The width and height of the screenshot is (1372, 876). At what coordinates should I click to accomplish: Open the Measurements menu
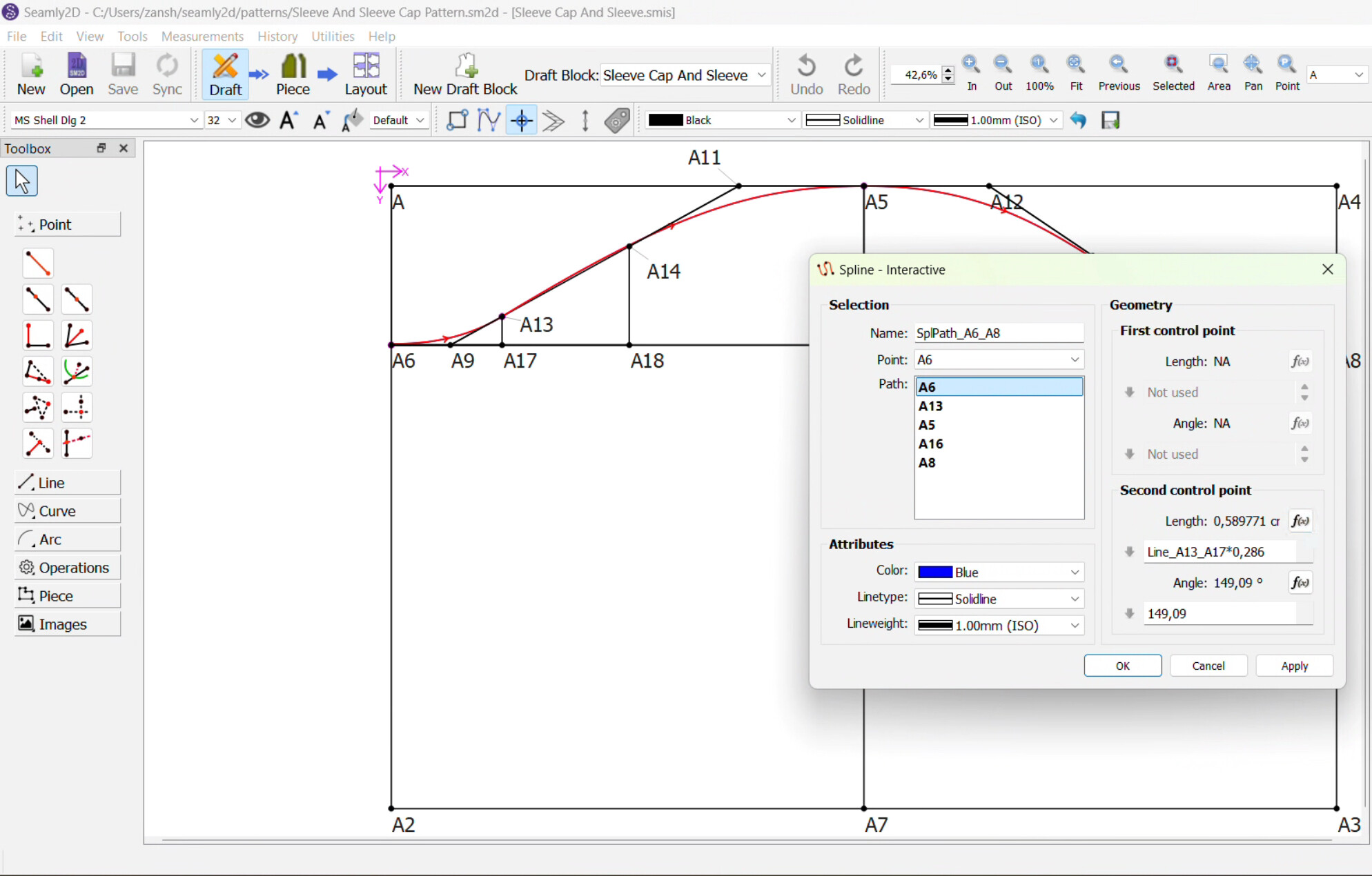(x=202, y=36)
